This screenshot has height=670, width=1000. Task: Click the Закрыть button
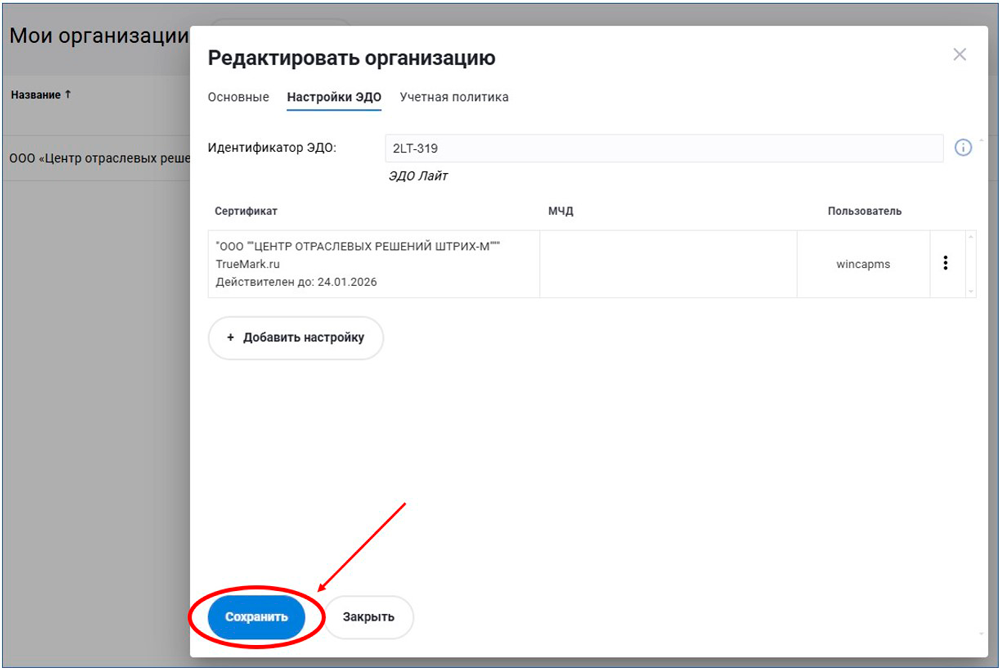(369, 617)
